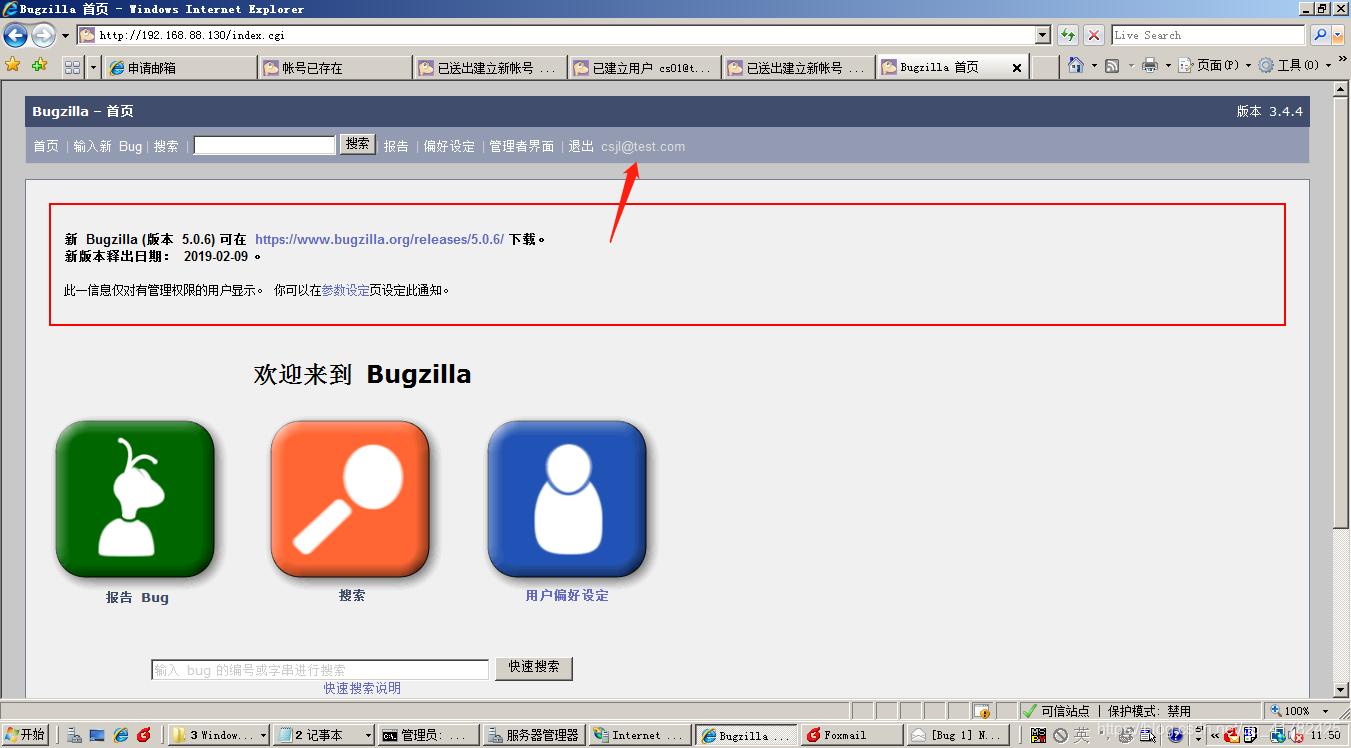Click the 偏好设定 link
Screen dimensions: 1351x748
(x=449, y=146)
